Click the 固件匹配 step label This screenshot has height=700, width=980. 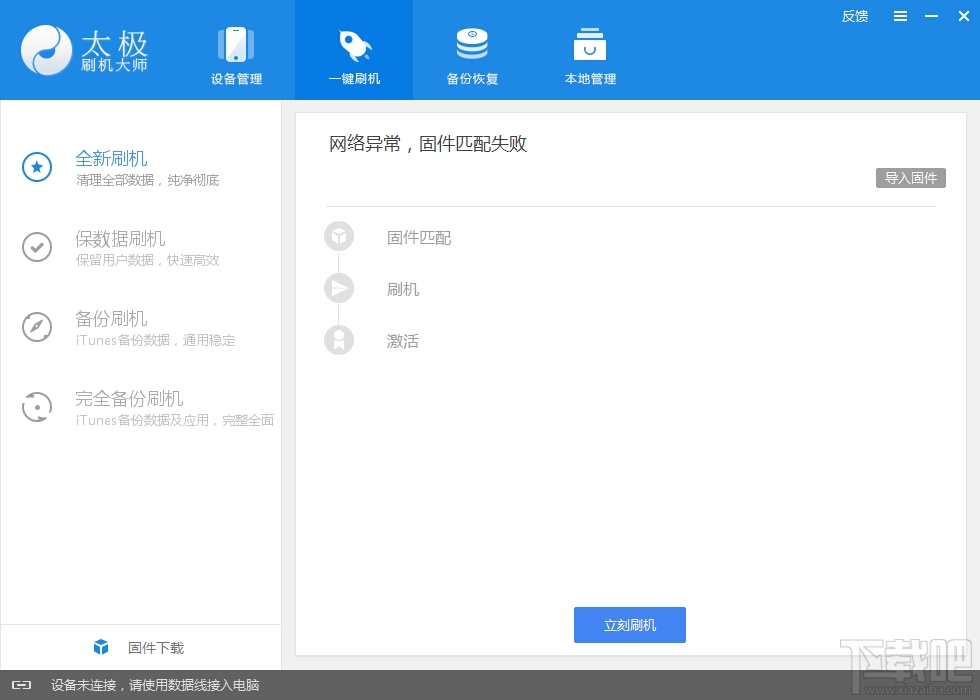[x=419, y=238]
